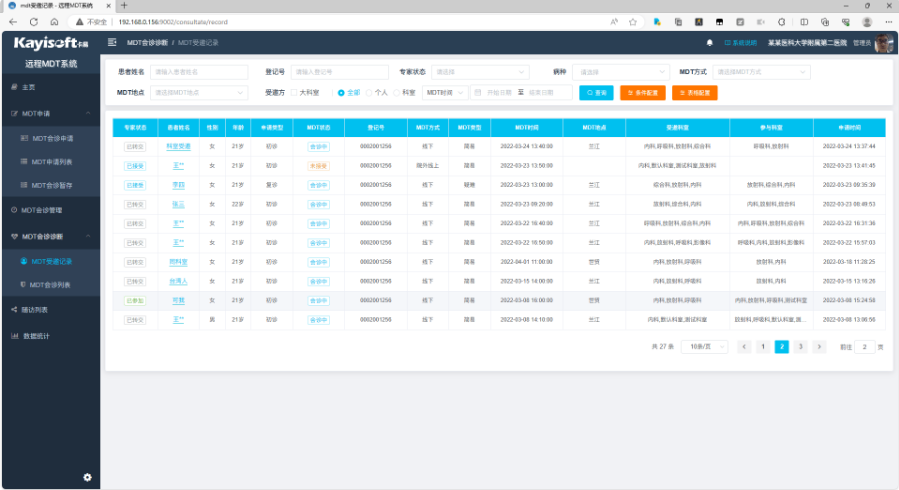899x490 pixels.
Task: Click the blue 查询 button
Action: (x=597, y=92)
